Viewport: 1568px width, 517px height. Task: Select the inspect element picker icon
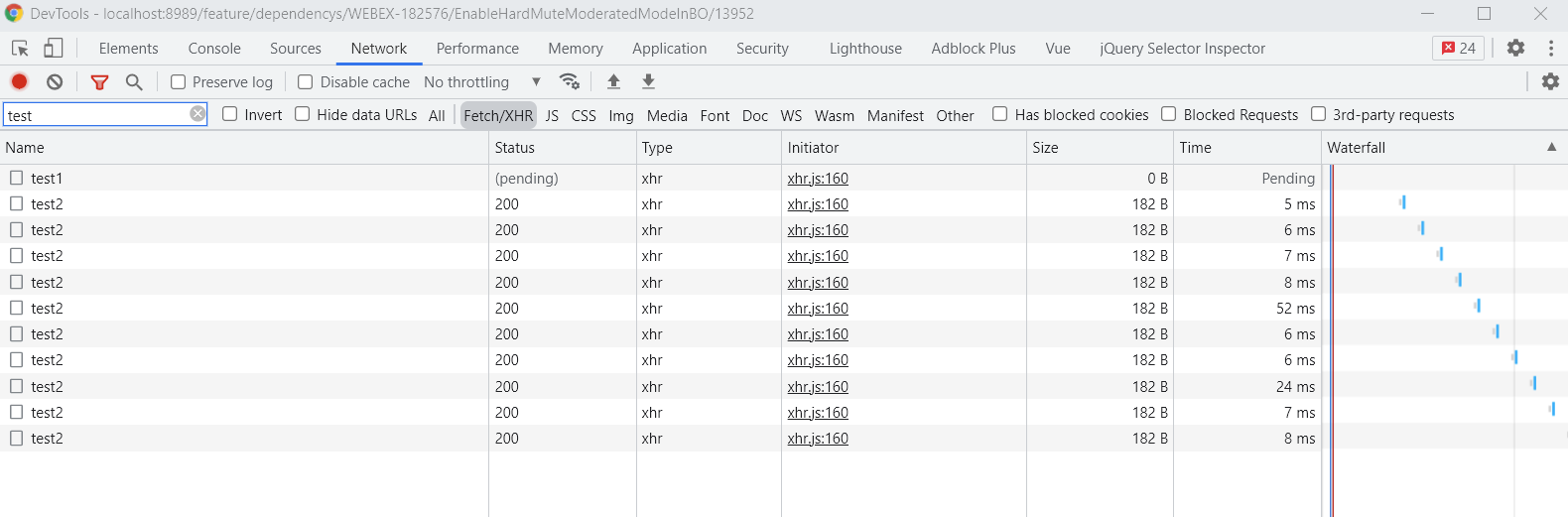pos(20,48)
